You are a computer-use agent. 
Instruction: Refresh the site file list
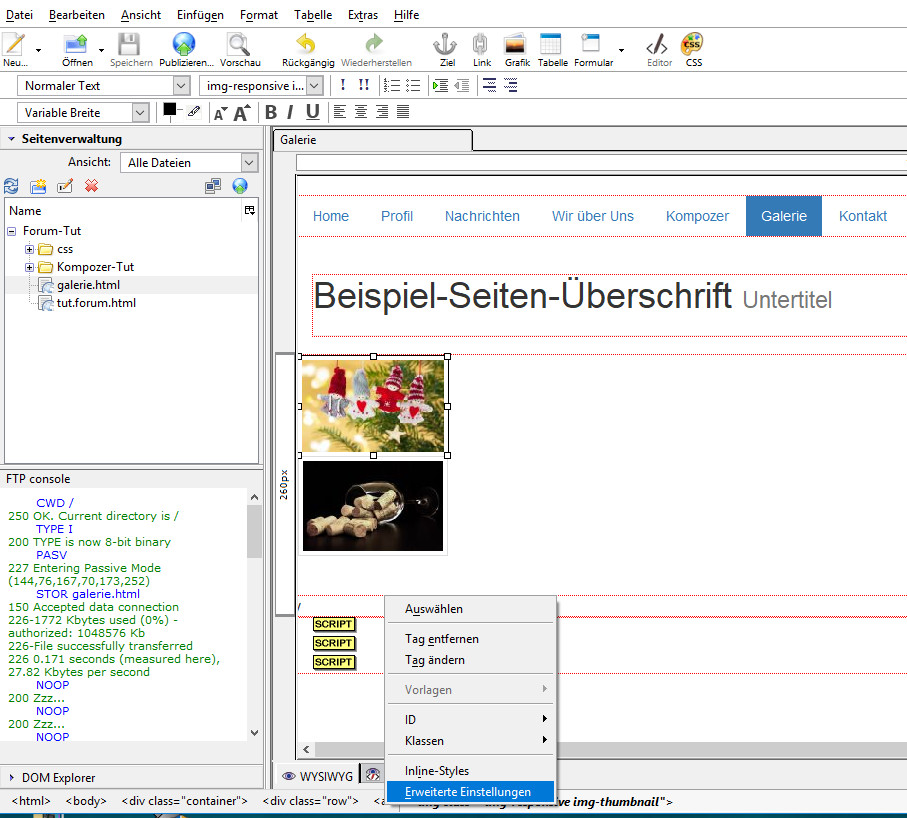tap(12, 186)
